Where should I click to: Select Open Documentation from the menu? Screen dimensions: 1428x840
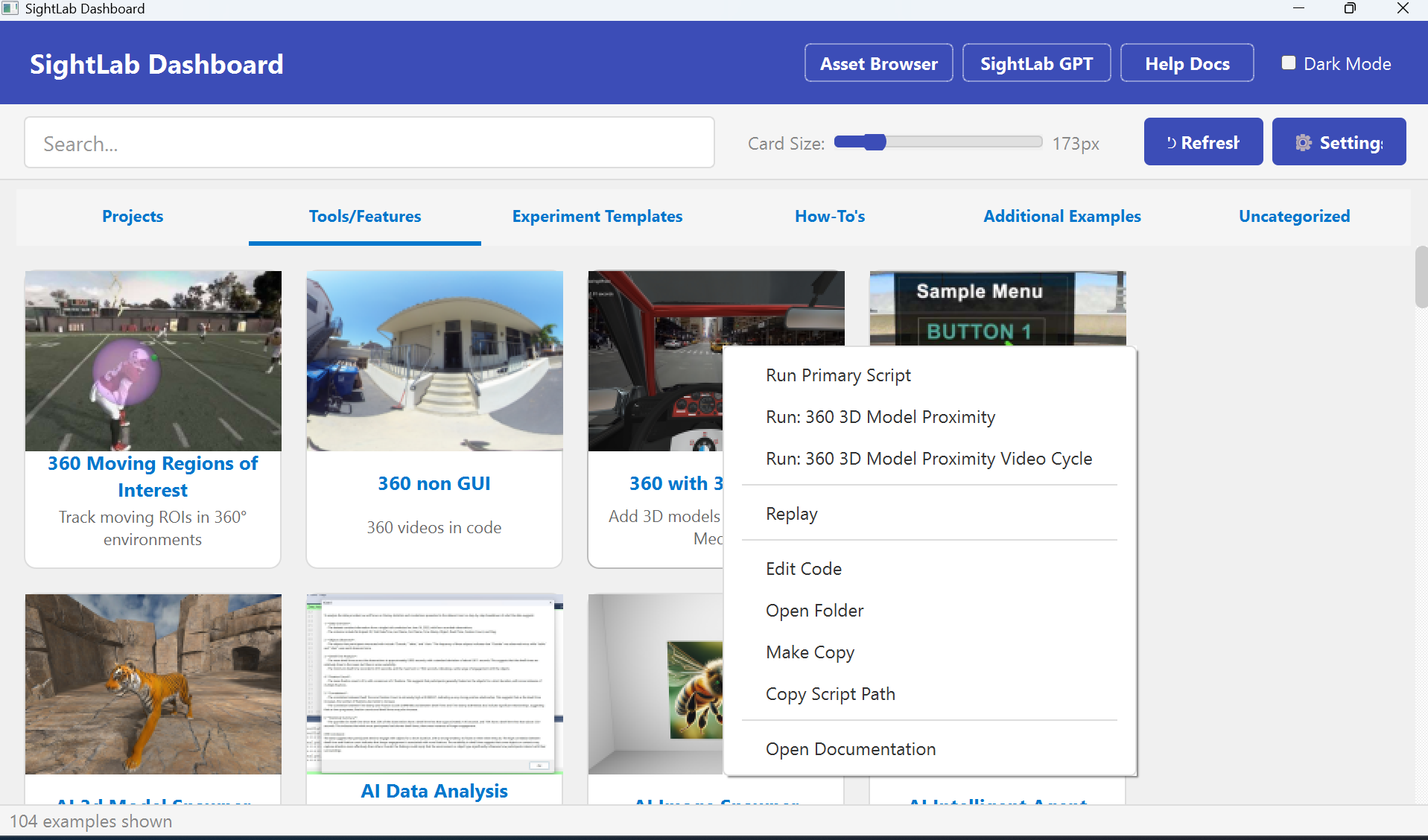(x=850, y=749)
